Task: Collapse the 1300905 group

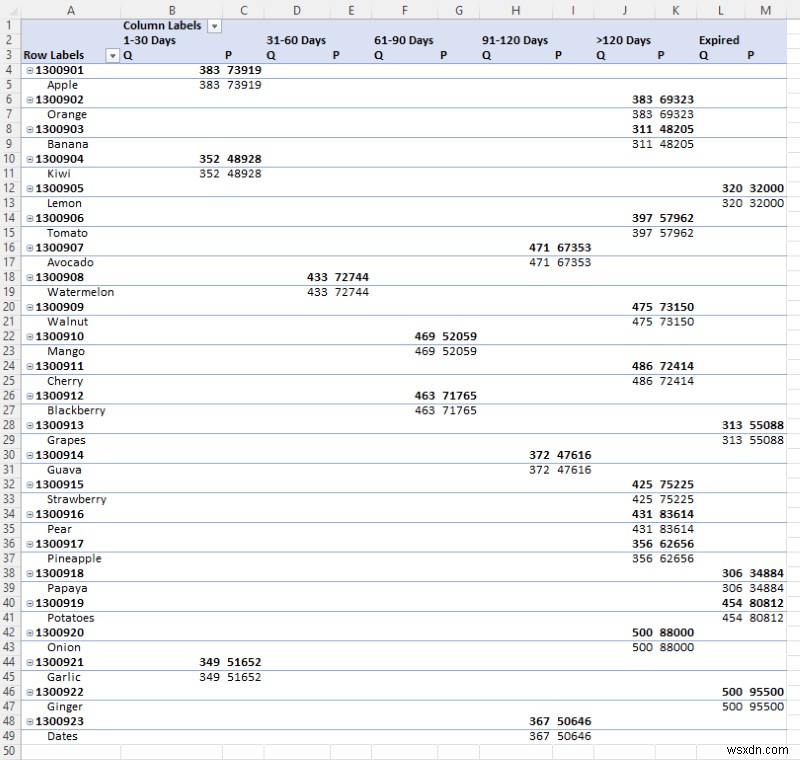Action: click(x=31, y=188)
